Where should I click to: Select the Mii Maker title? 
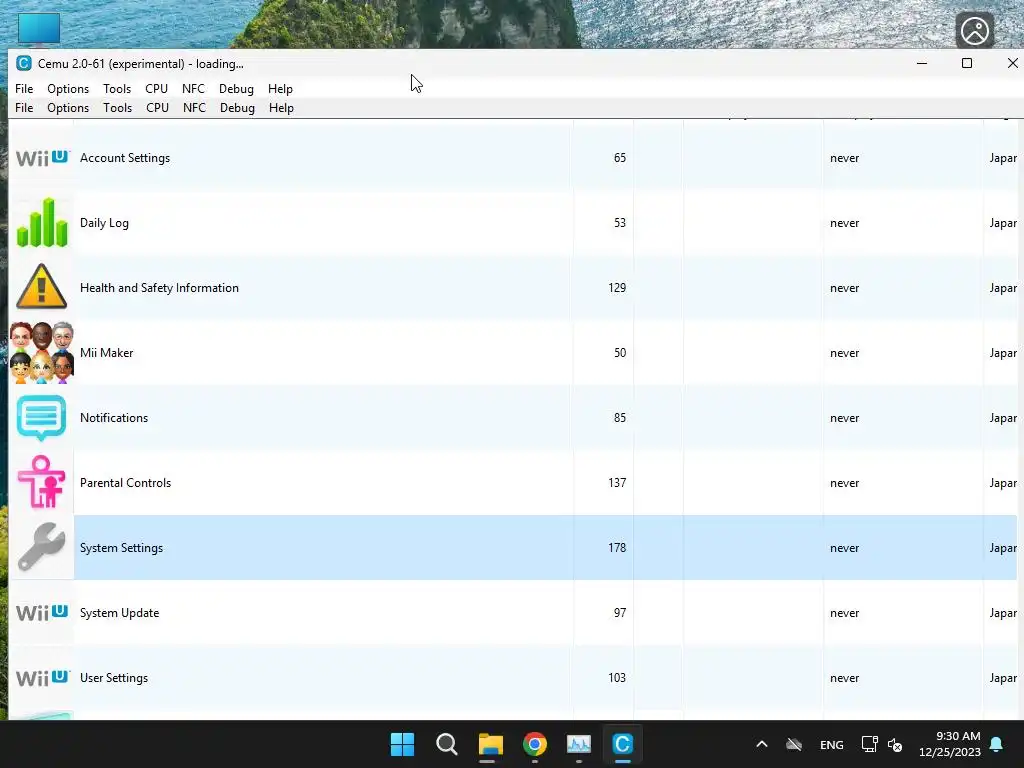point(106,353)
